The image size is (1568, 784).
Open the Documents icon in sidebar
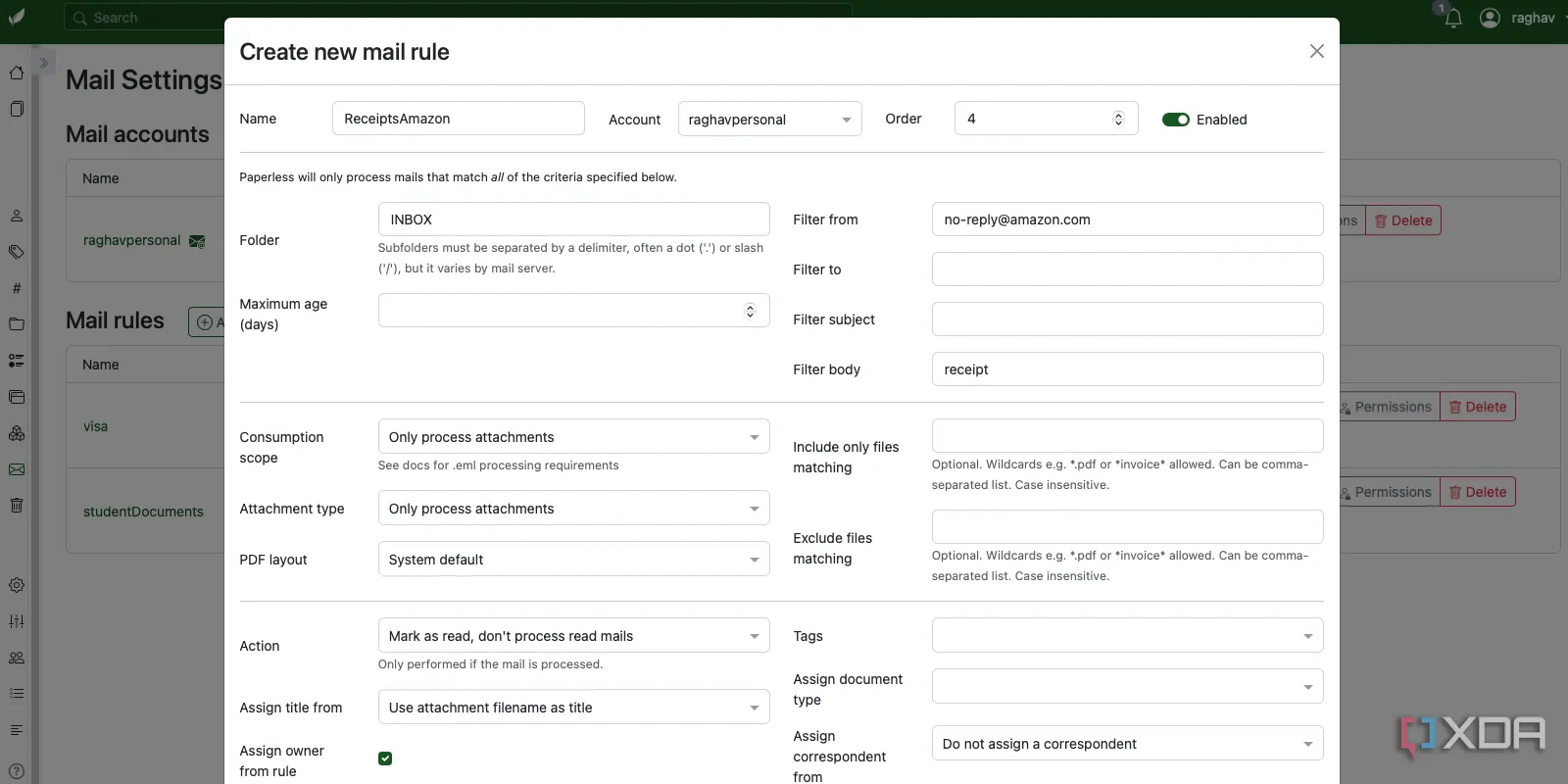17,109
